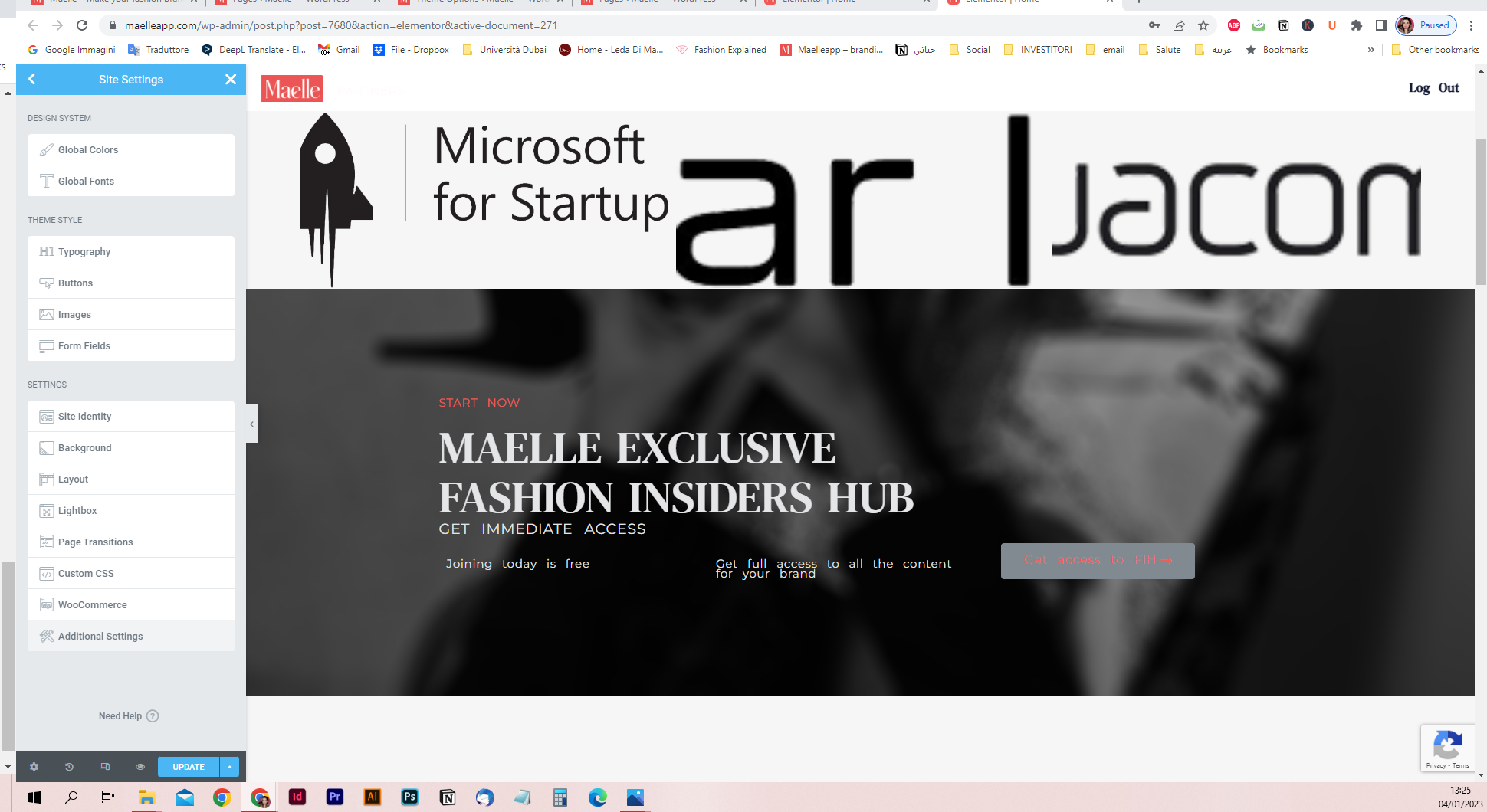Open INVESTITORI bookmarks folder

(1038, 50)
